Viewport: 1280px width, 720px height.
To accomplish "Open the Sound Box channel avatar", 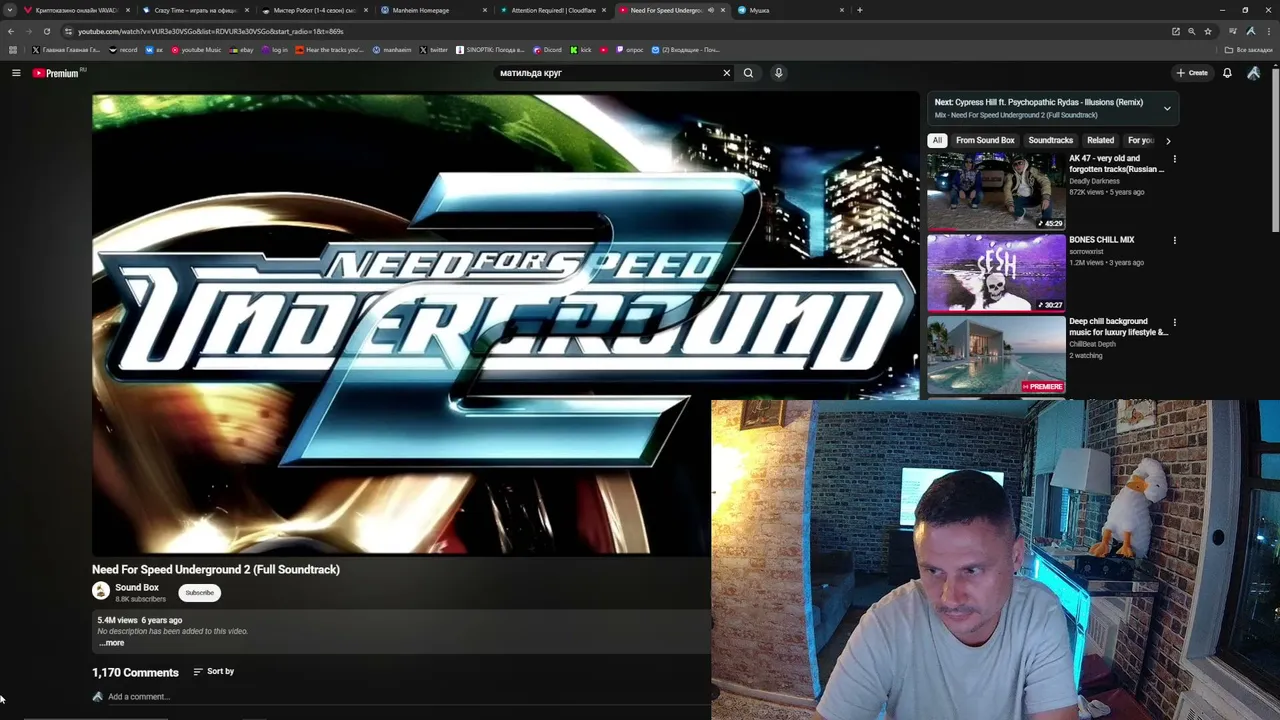I will click(101, 591).
